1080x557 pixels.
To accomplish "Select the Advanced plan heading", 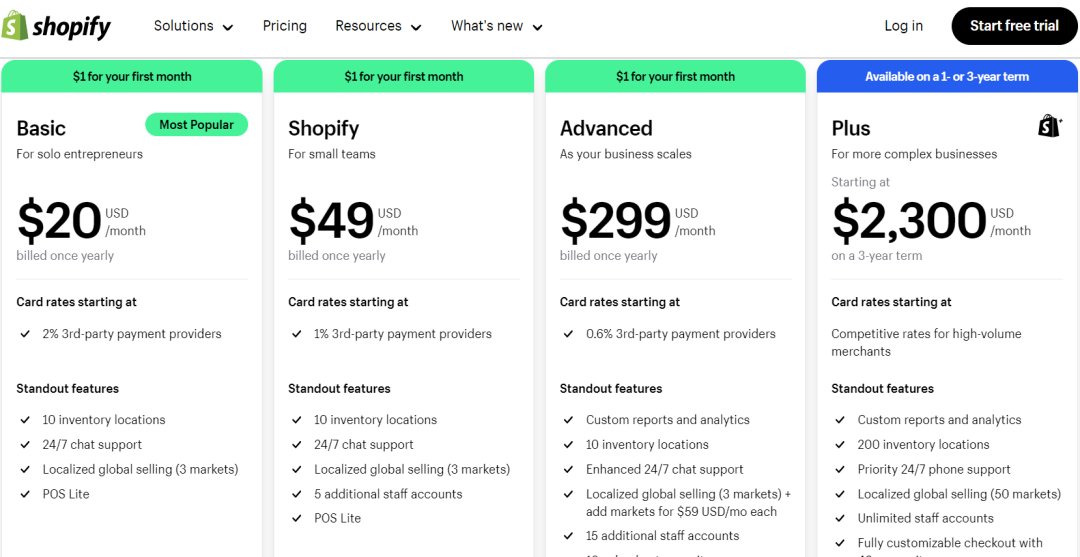I will coord(606,128).
